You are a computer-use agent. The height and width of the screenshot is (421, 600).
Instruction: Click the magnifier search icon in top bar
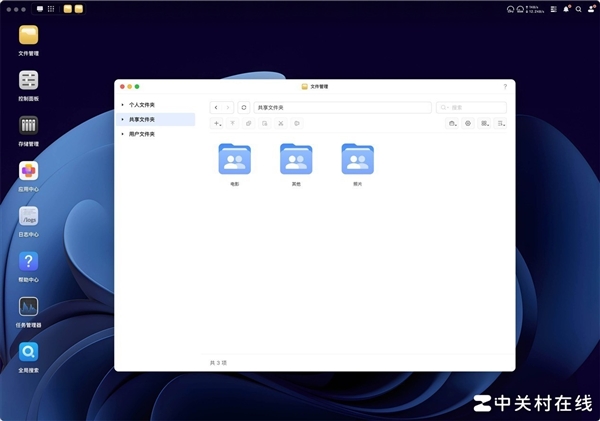tap(579, 9)
